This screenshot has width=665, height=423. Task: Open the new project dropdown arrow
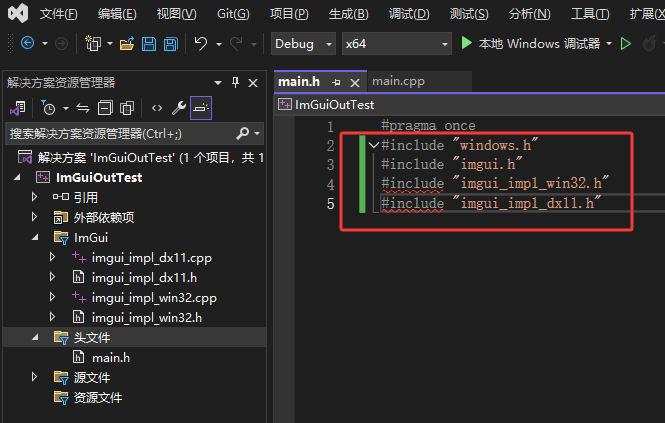click(x=110, y=43)
